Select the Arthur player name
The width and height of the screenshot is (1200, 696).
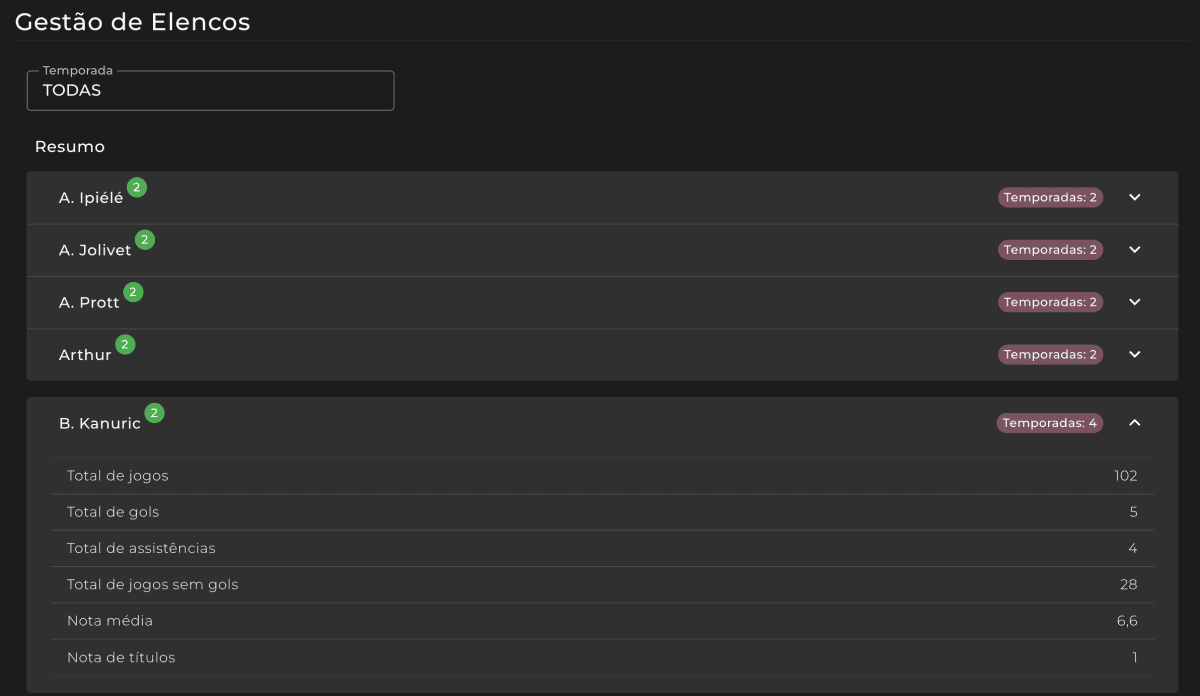(85, 355)
